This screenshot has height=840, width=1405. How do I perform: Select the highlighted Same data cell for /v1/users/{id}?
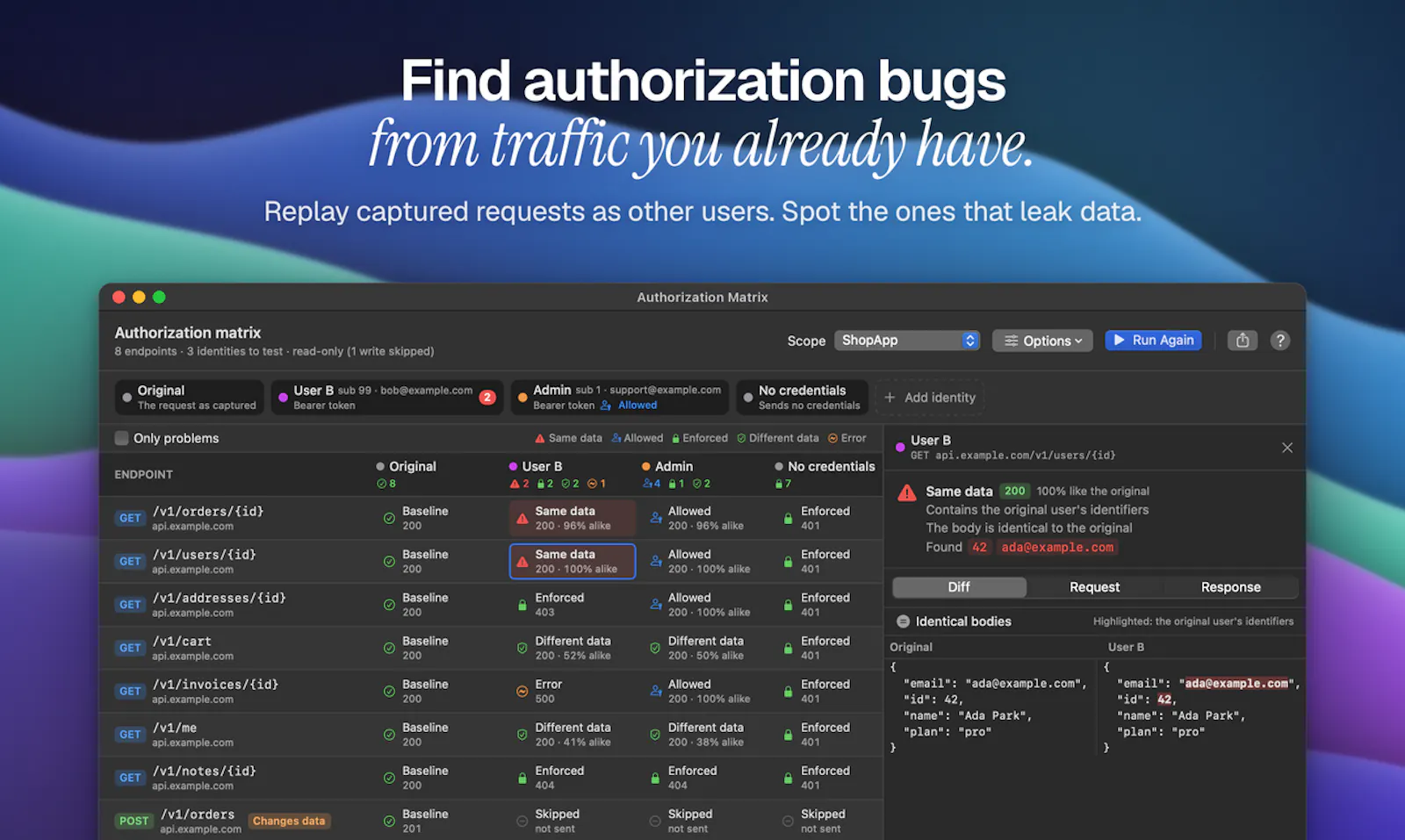click(x=573, y=562)
